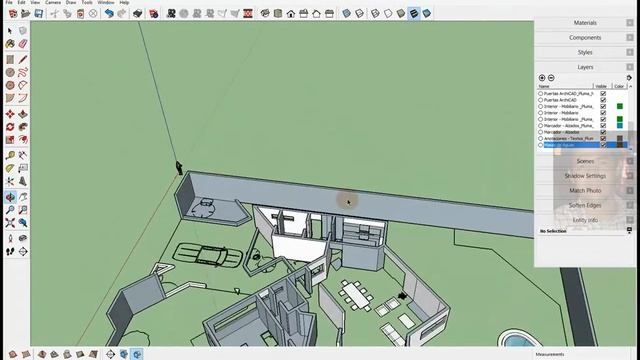Toggle Visible checkbox of highlighted layer
The height and width of the screenshot is (360, 640).
(603, 145)
